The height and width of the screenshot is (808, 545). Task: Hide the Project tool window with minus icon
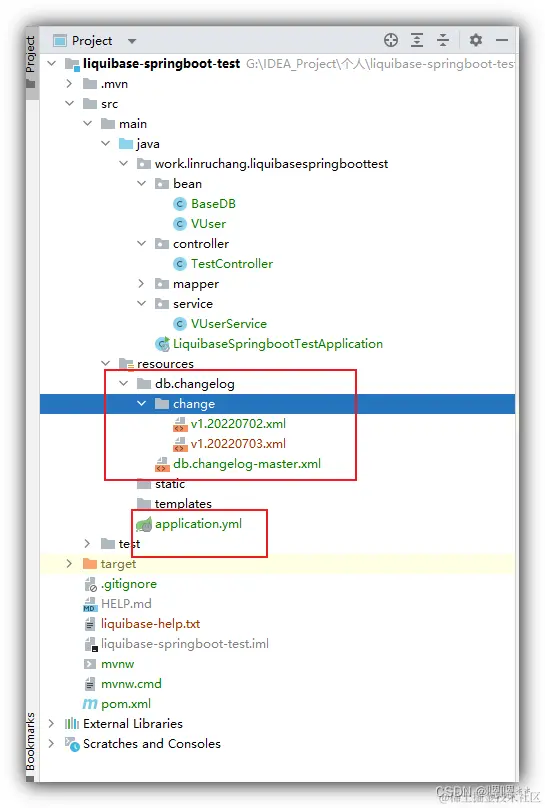tap(502, 40)
